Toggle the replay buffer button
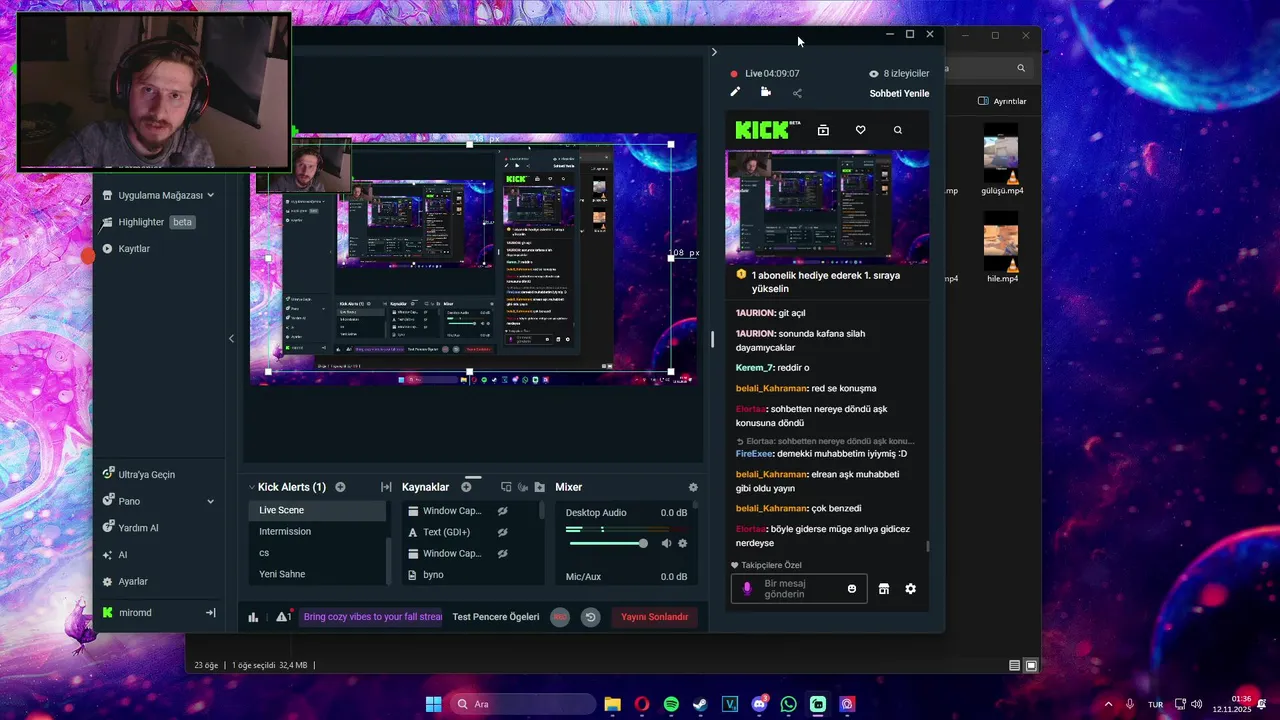This screenshot has width=1280, height=720. (x=590, y=617)
